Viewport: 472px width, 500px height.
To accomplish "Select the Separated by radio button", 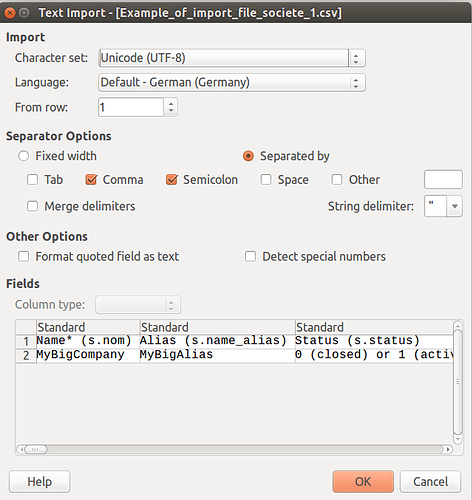I will 248,156.
